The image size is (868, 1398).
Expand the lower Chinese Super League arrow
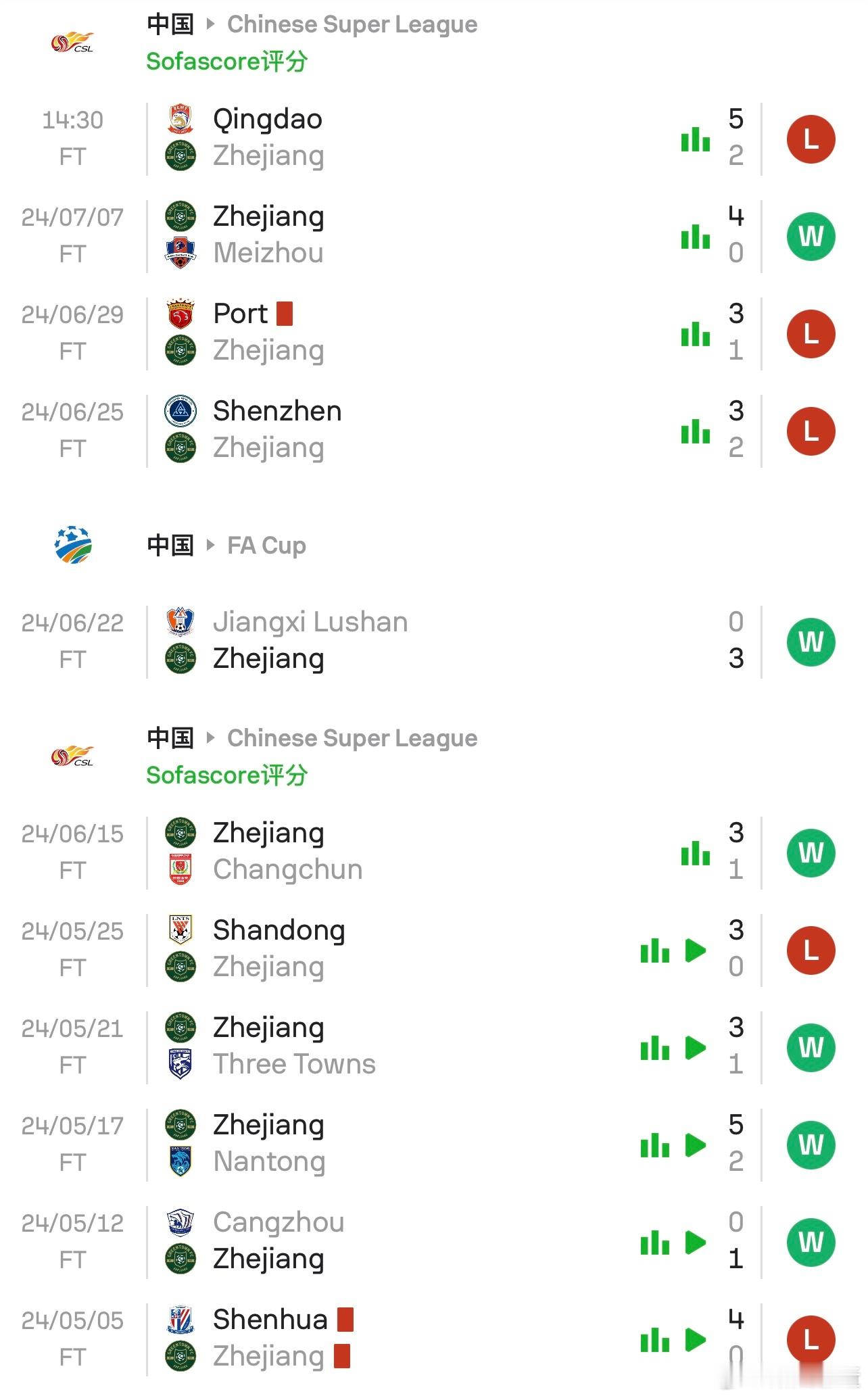pyautogui.click(x=210, y=738)
